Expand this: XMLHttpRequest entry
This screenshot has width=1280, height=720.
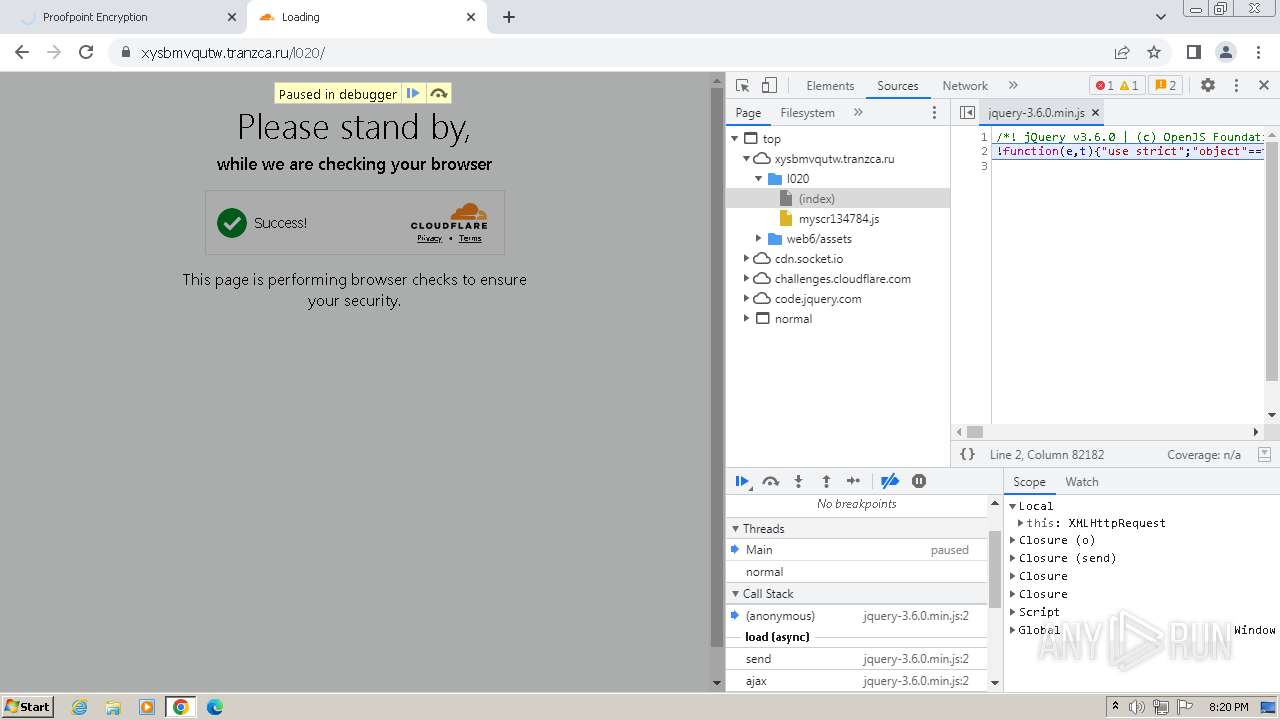(x=1020, y=523)
